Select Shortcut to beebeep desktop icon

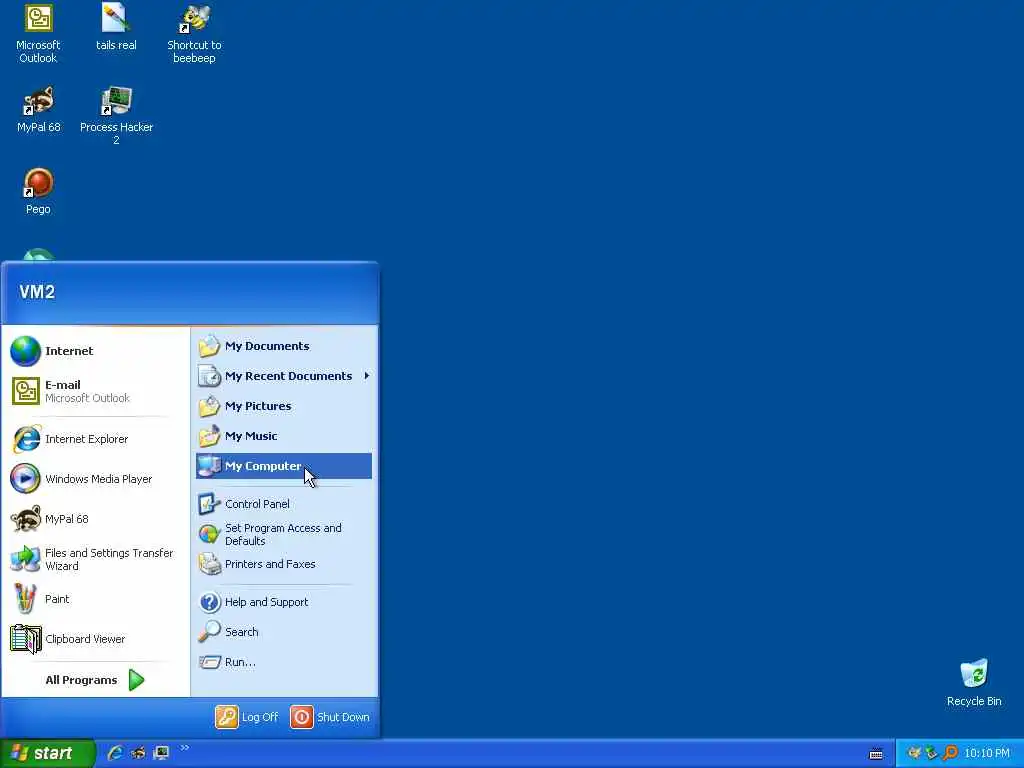pos(194,34)
